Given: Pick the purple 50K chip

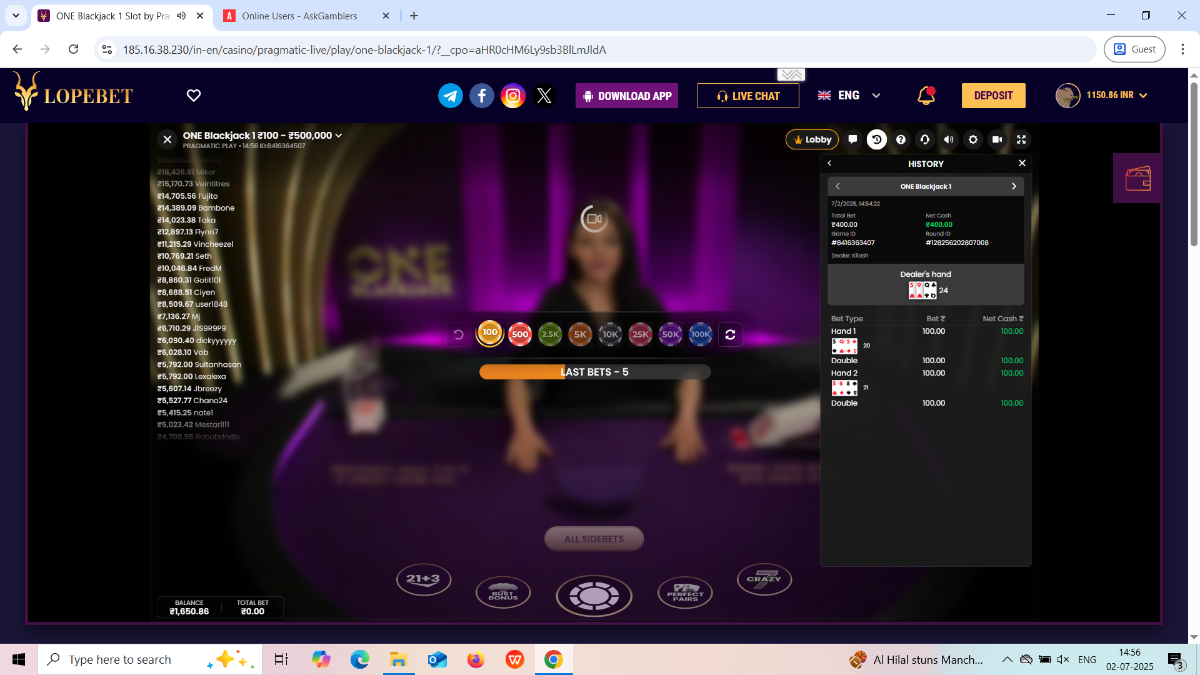Looking at the screenshot, I should pos(670,335).
